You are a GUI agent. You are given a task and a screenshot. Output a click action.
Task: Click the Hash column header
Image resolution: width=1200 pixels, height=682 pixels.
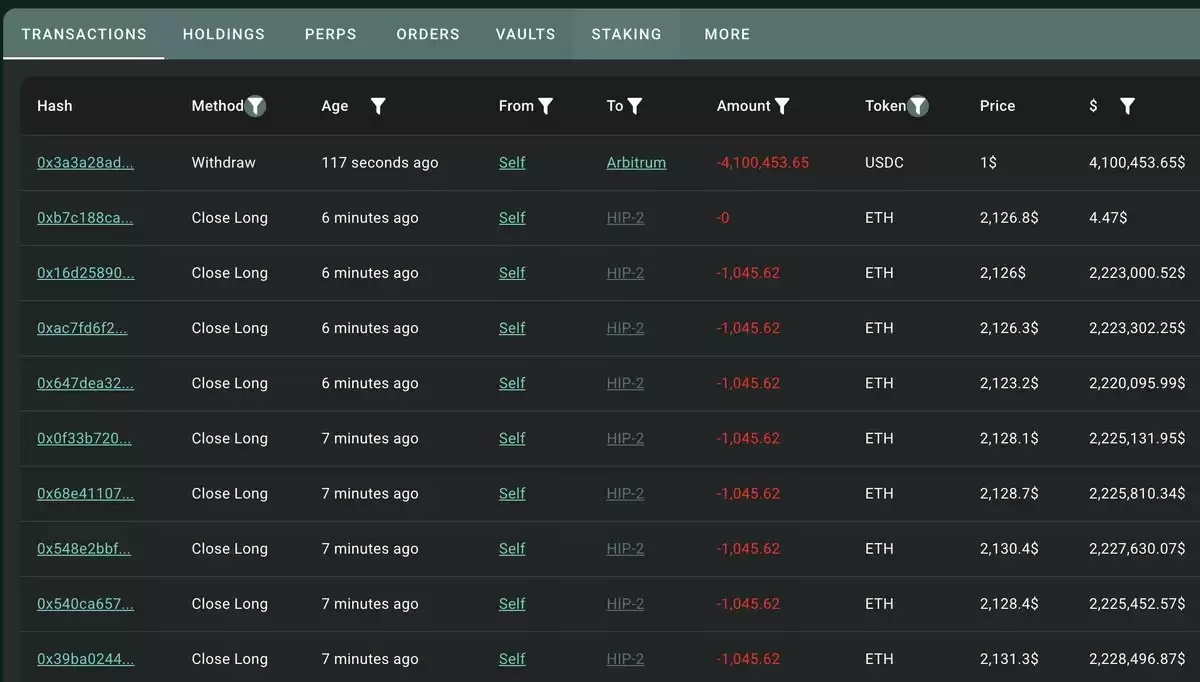pyautogui.click(x=55, y=106)
